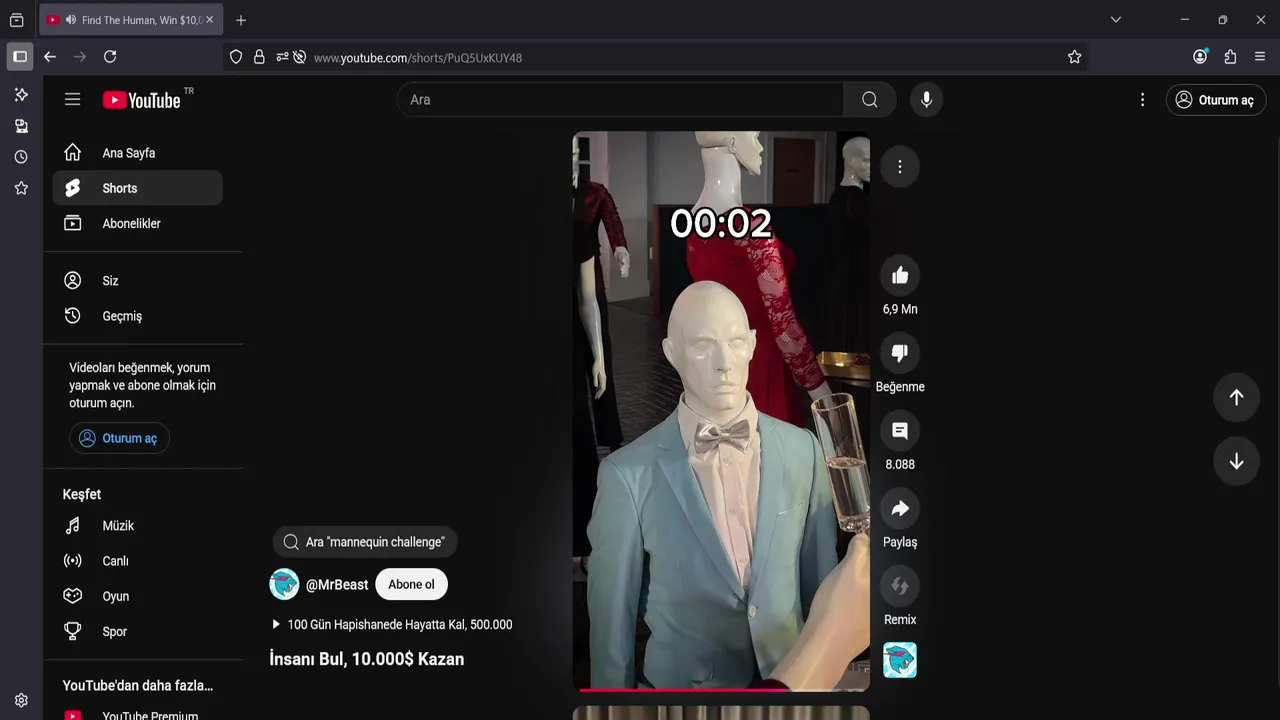This screenshot has height=720, width=1280.
Task: Open the browser application menu
Action: (1260, 57)
